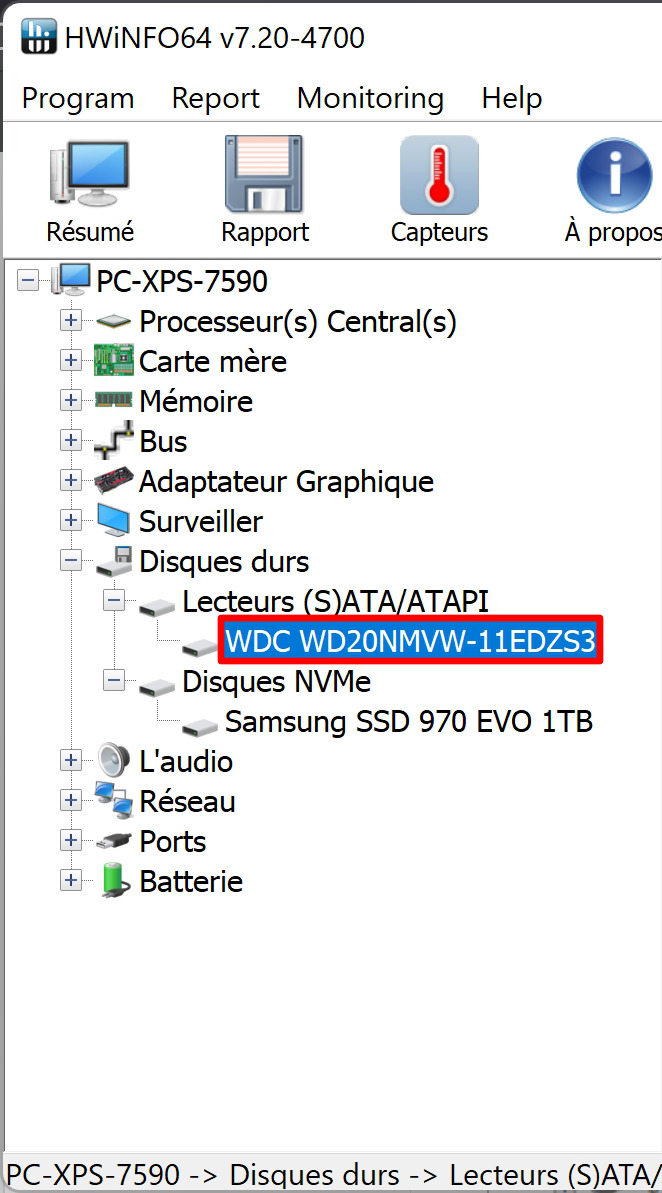This screenshot has height=1193, width=662.
Task: Click the Disques NVMe drive icon
Action: pos(158,686)
